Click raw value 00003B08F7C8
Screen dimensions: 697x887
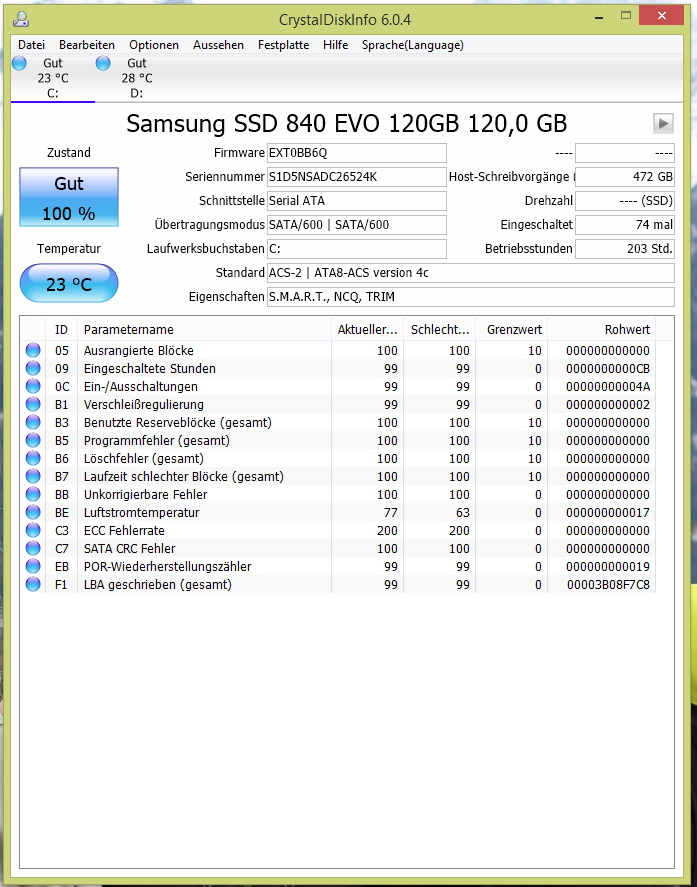point(608,584)
